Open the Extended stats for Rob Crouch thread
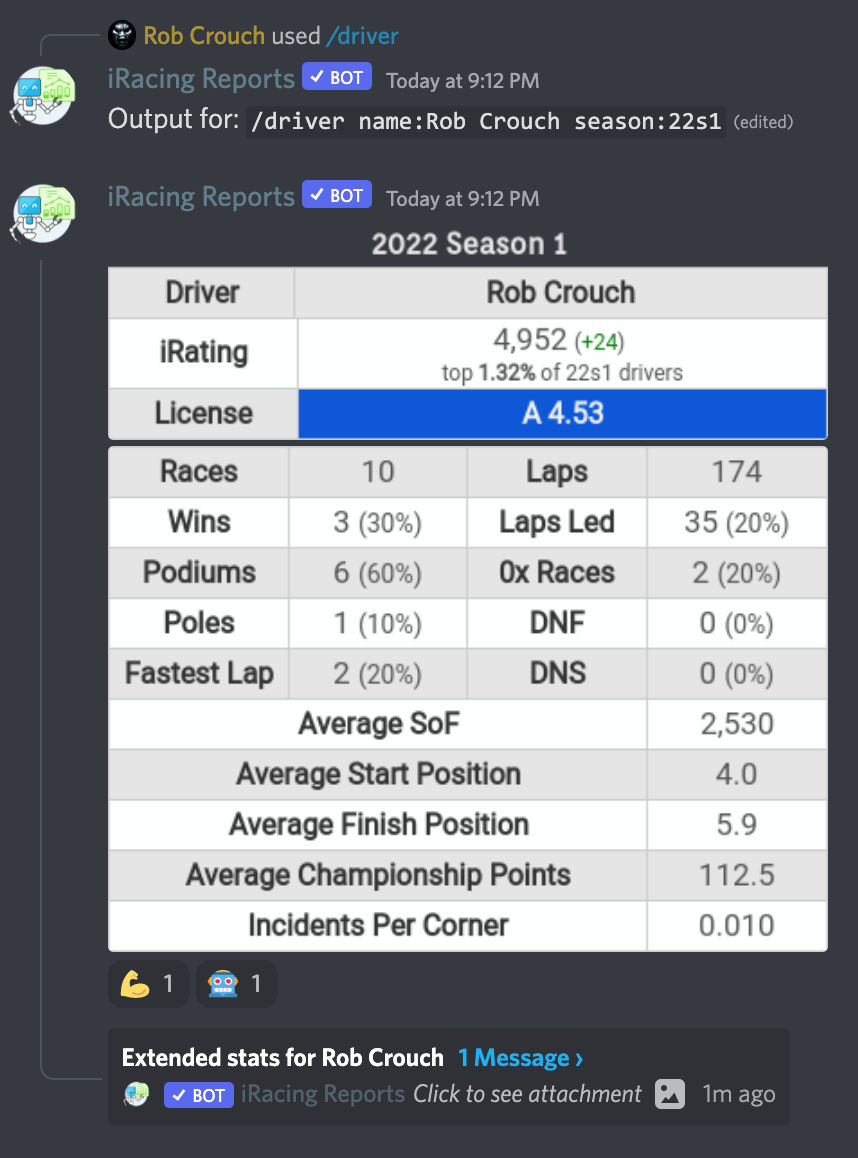This screenshot has height=1158, width=858. 283,1058
